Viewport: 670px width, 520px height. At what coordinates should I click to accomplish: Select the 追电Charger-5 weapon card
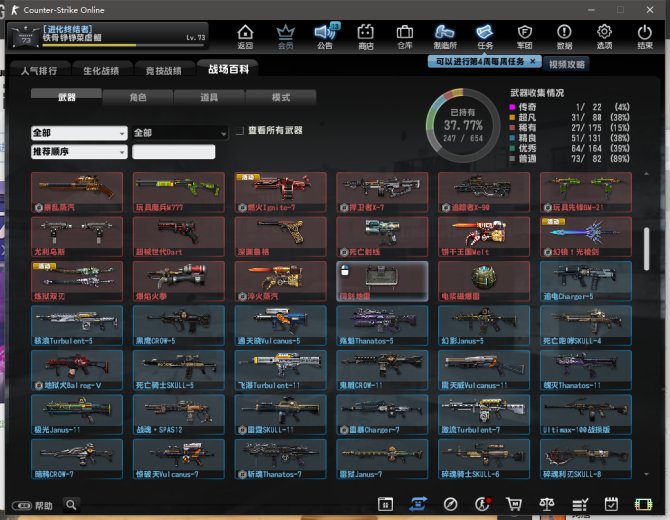point(585,281)
